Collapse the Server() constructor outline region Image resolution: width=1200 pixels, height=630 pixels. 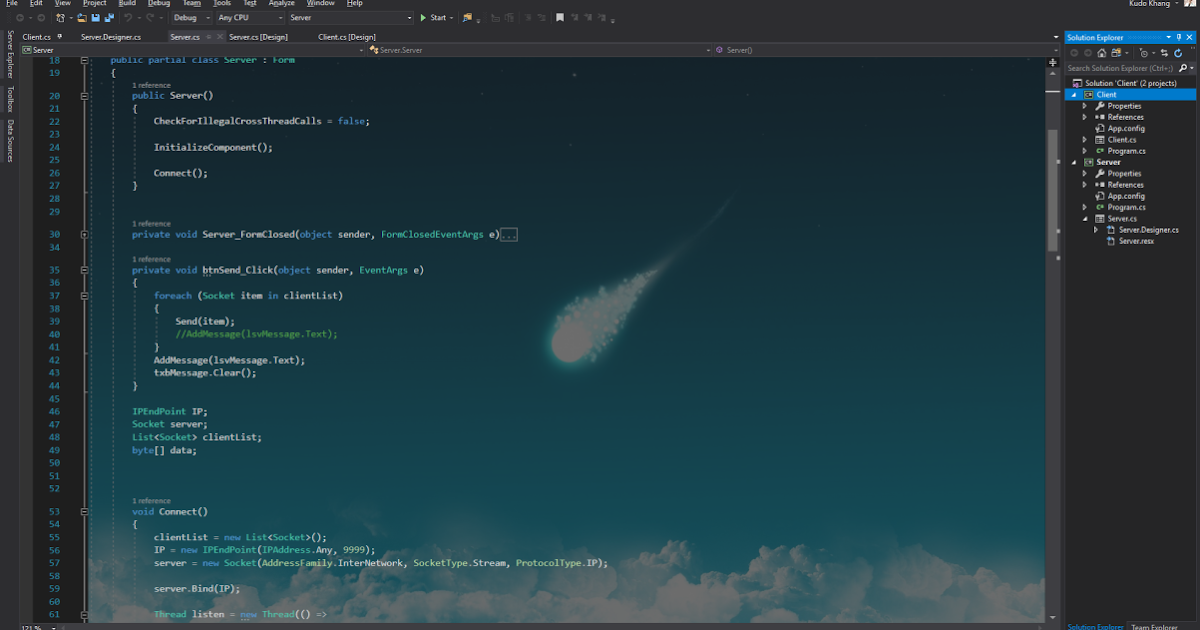pos(83,95)
